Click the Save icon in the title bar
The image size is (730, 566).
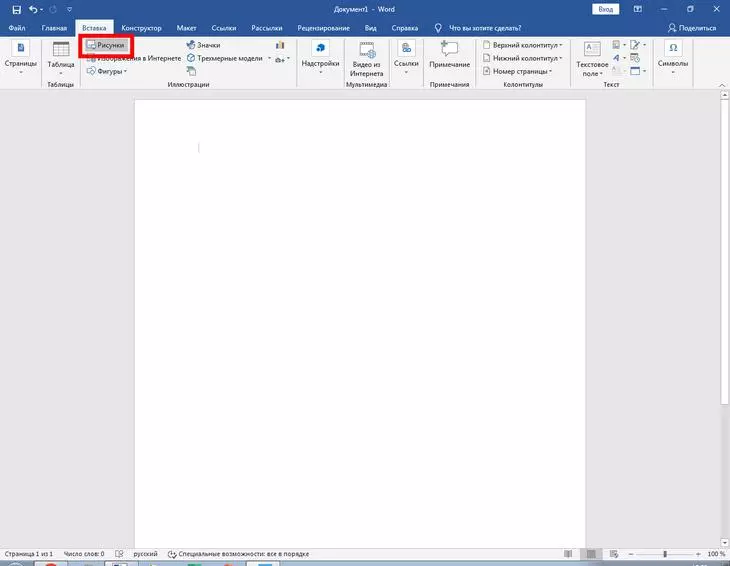pos(16,9)
